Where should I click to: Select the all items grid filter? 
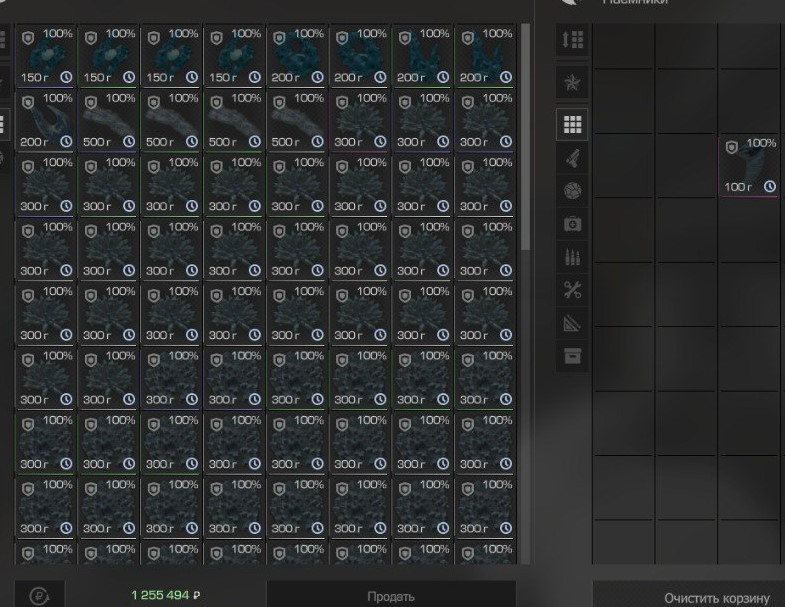573,124
